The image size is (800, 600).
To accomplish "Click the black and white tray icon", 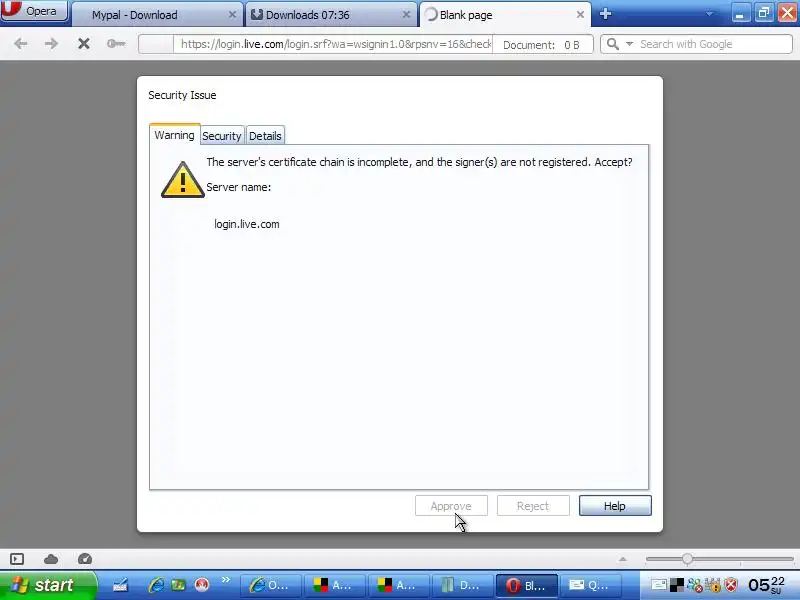I will (x=677, y=585).
